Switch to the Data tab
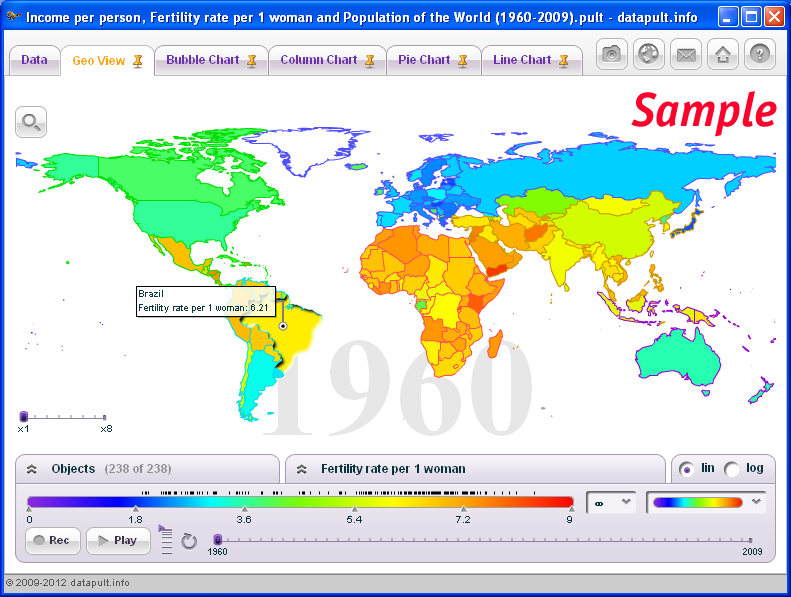The image size is (791, 597). point(34,60)
